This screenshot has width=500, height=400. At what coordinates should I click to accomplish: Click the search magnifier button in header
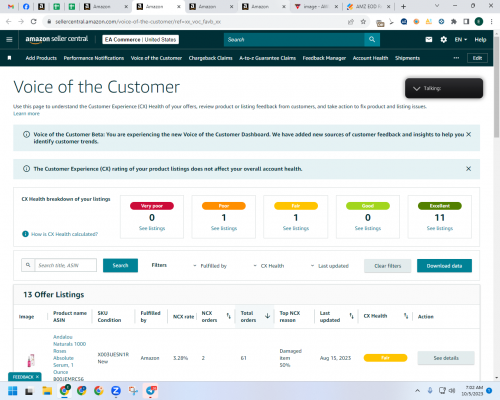[x=372, y=40]
